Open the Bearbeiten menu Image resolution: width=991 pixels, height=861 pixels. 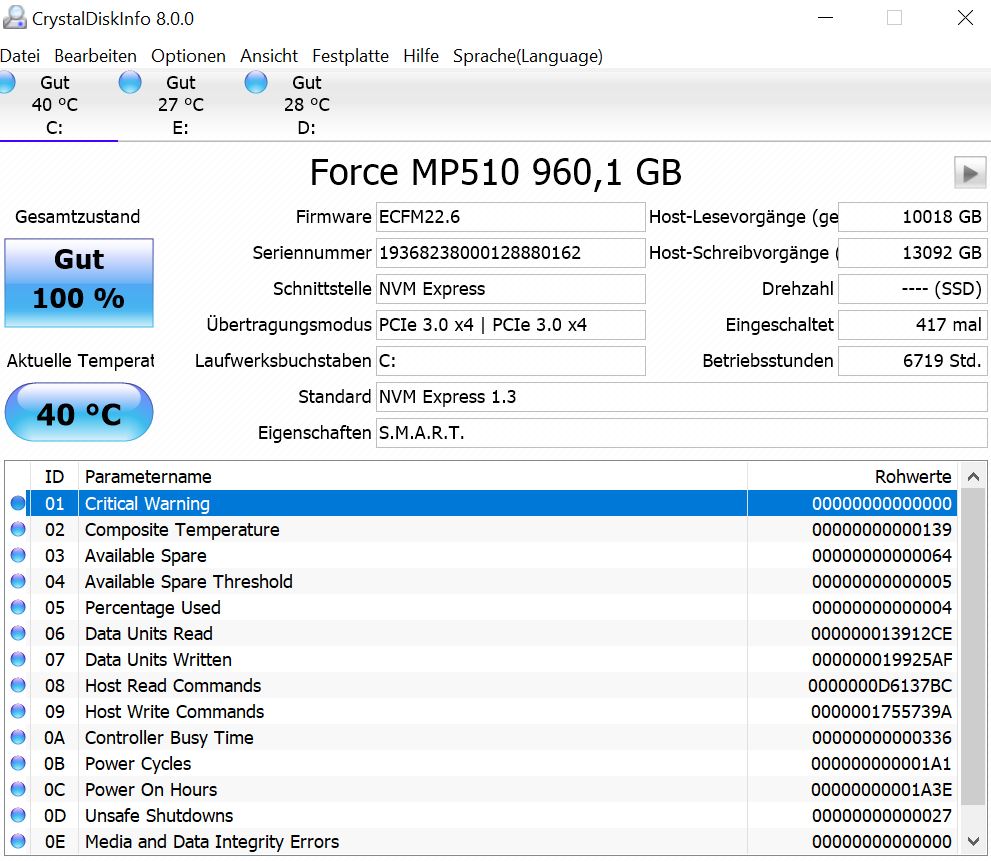pyautogui.click(x=95, y=56)
